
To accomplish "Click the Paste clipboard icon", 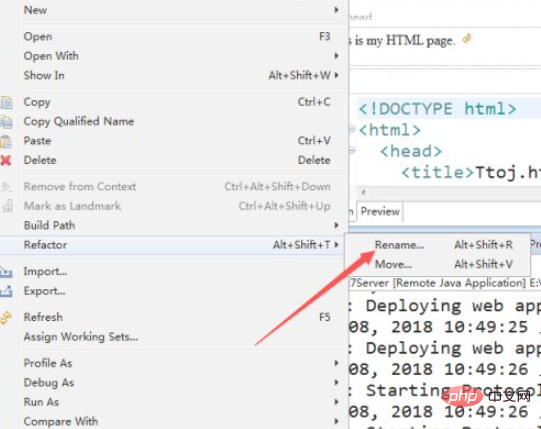I will point(6,141).
